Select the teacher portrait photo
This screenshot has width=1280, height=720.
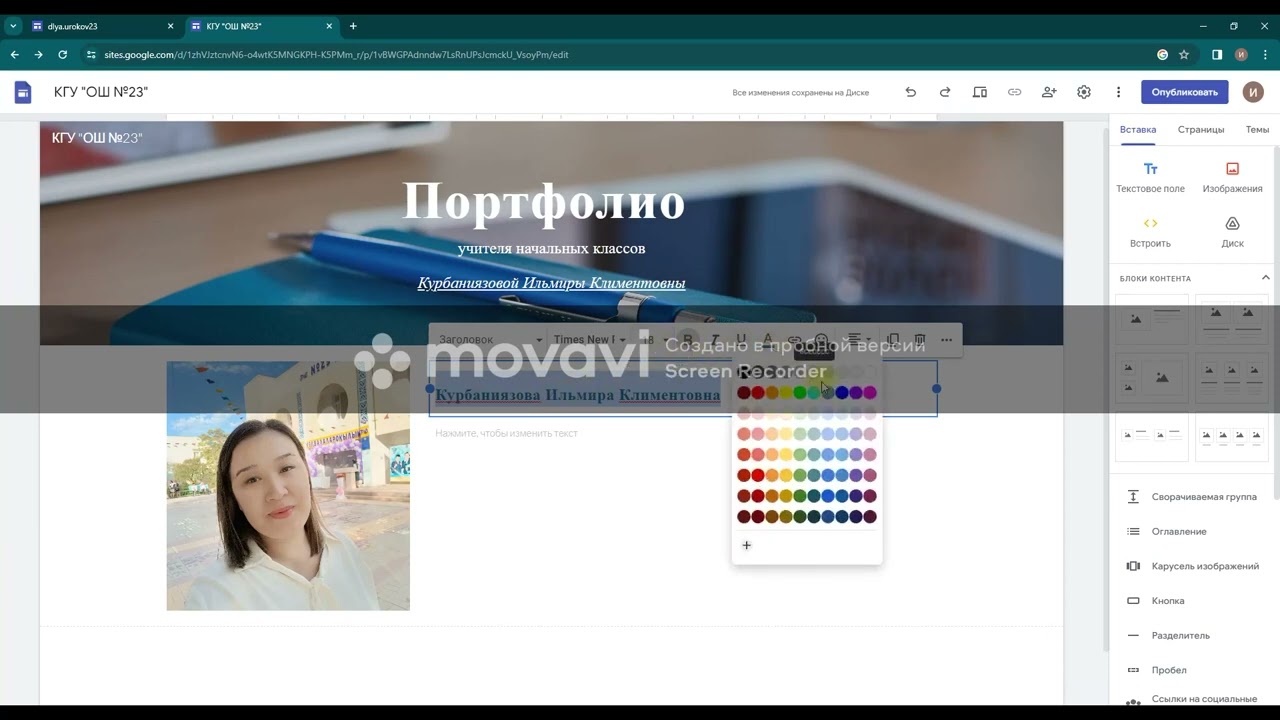288,486
